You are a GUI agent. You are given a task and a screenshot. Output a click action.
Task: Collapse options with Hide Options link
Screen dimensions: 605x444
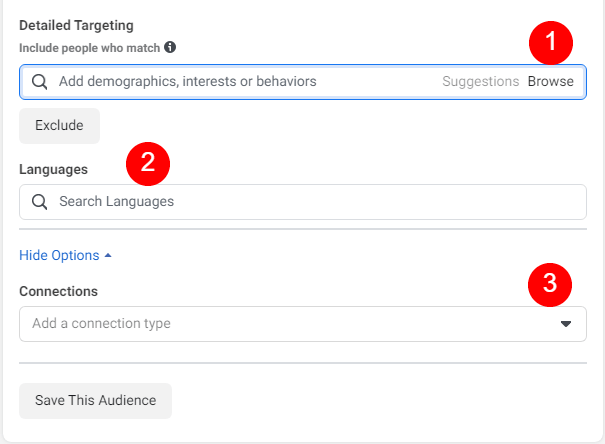pos(59,256)
